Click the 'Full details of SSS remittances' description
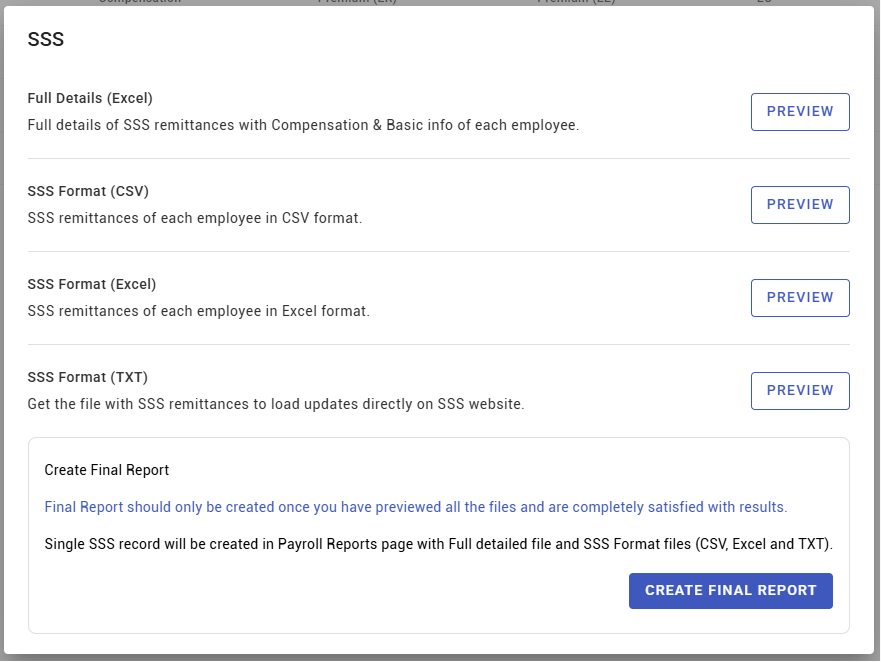The image size is (881, 662). tap(303, 125)
